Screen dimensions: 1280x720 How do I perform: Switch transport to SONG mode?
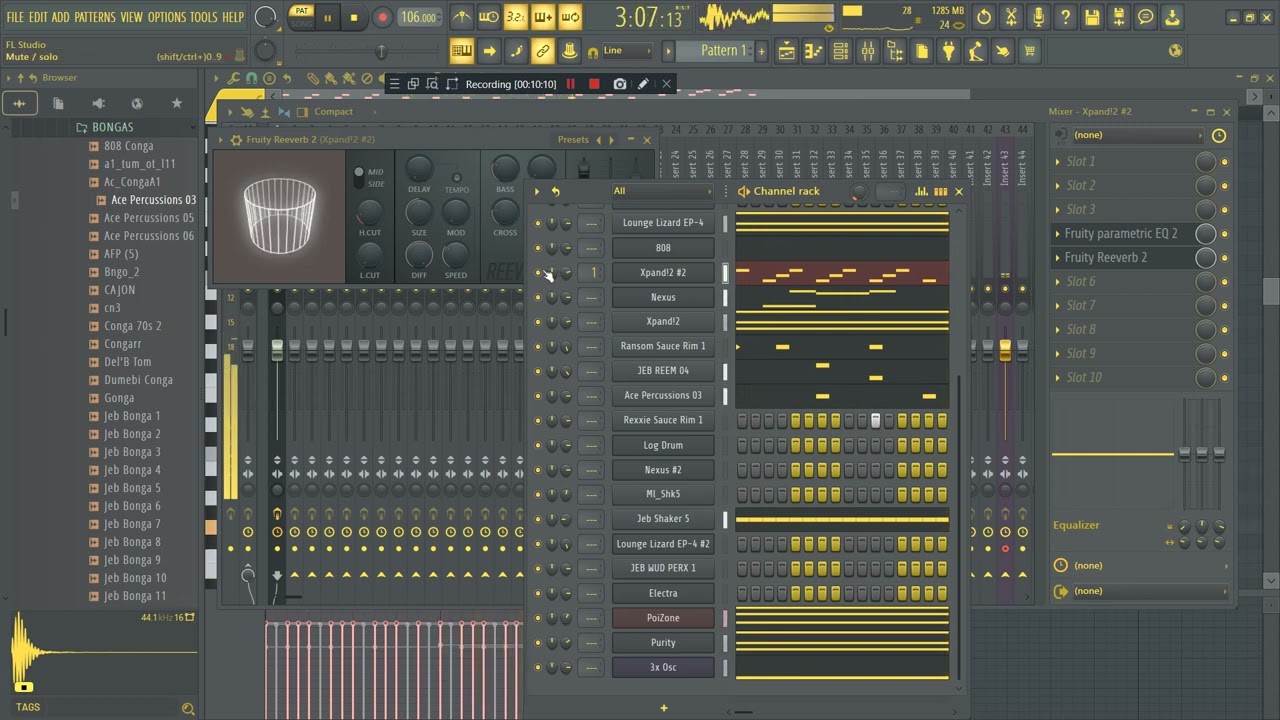coord(301,23)
